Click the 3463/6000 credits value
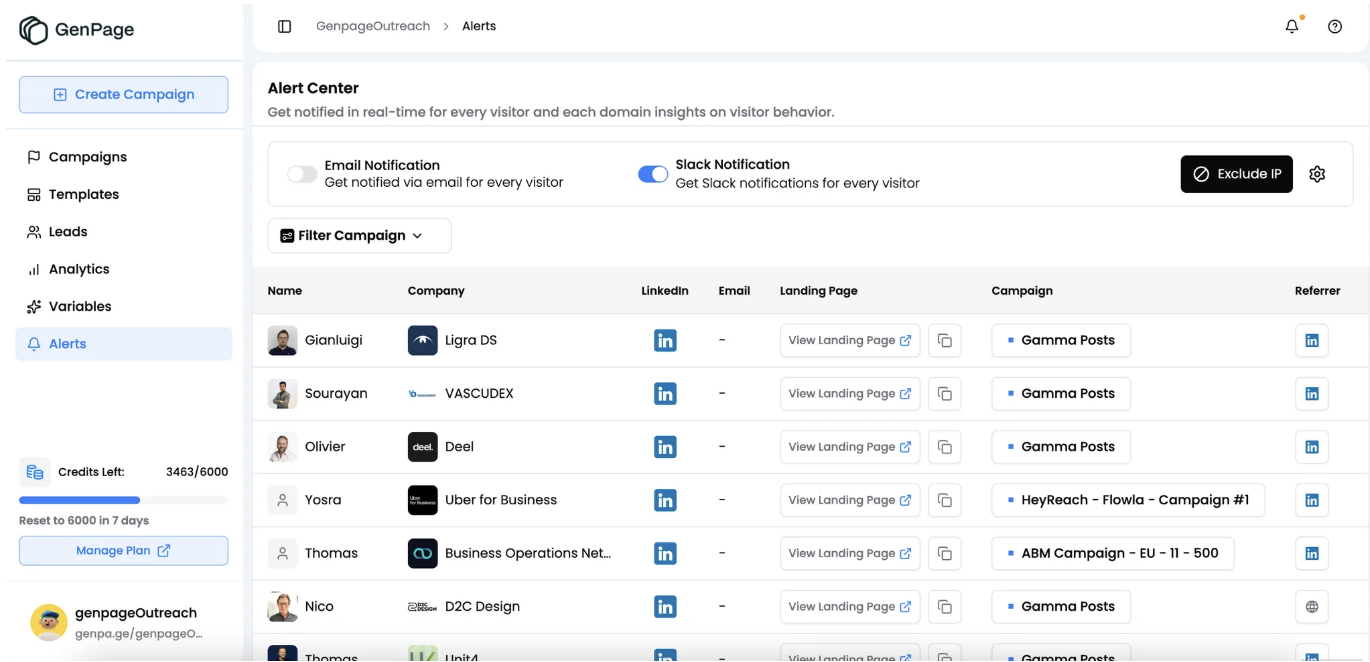The height and width of the screenshot is (662, 1370). [x=197, y=472]
